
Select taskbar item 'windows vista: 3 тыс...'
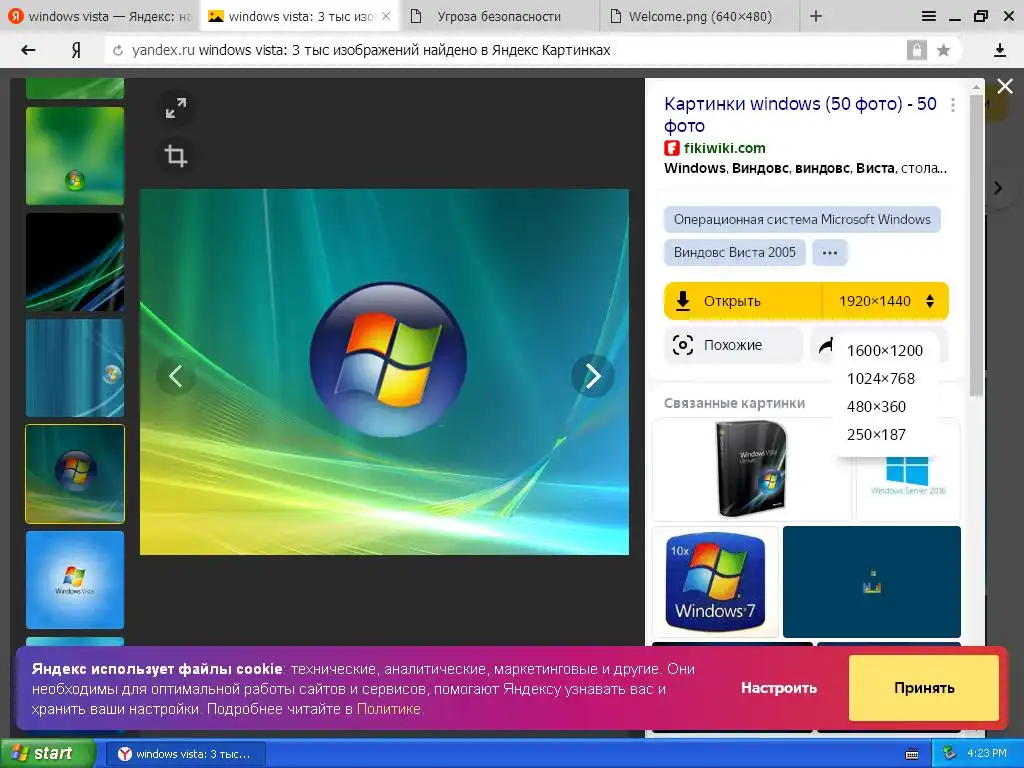pos(185,754)
